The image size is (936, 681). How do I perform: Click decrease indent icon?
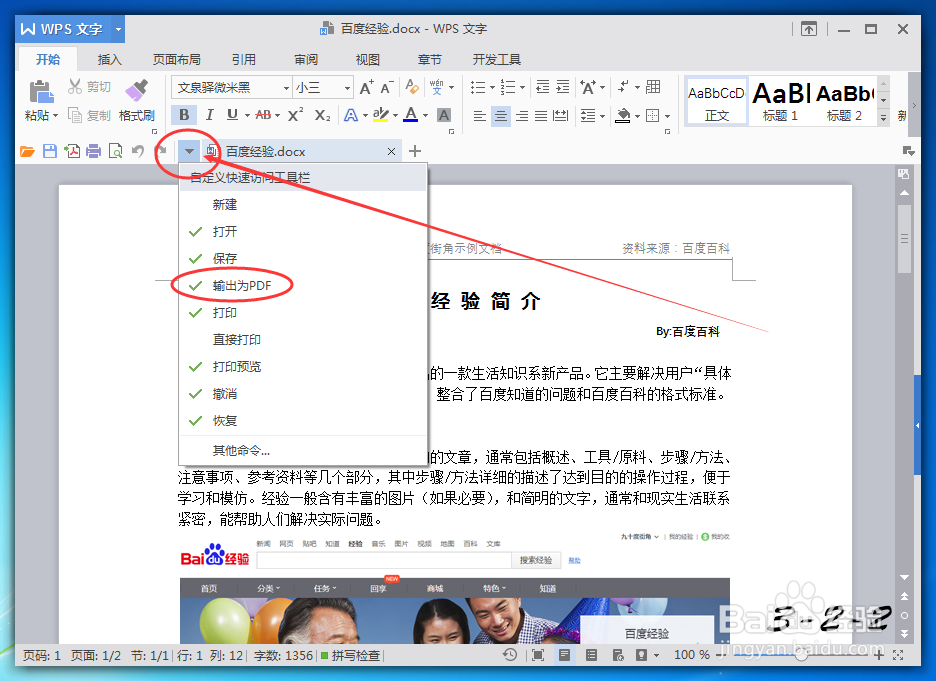(x=543, y=87)
